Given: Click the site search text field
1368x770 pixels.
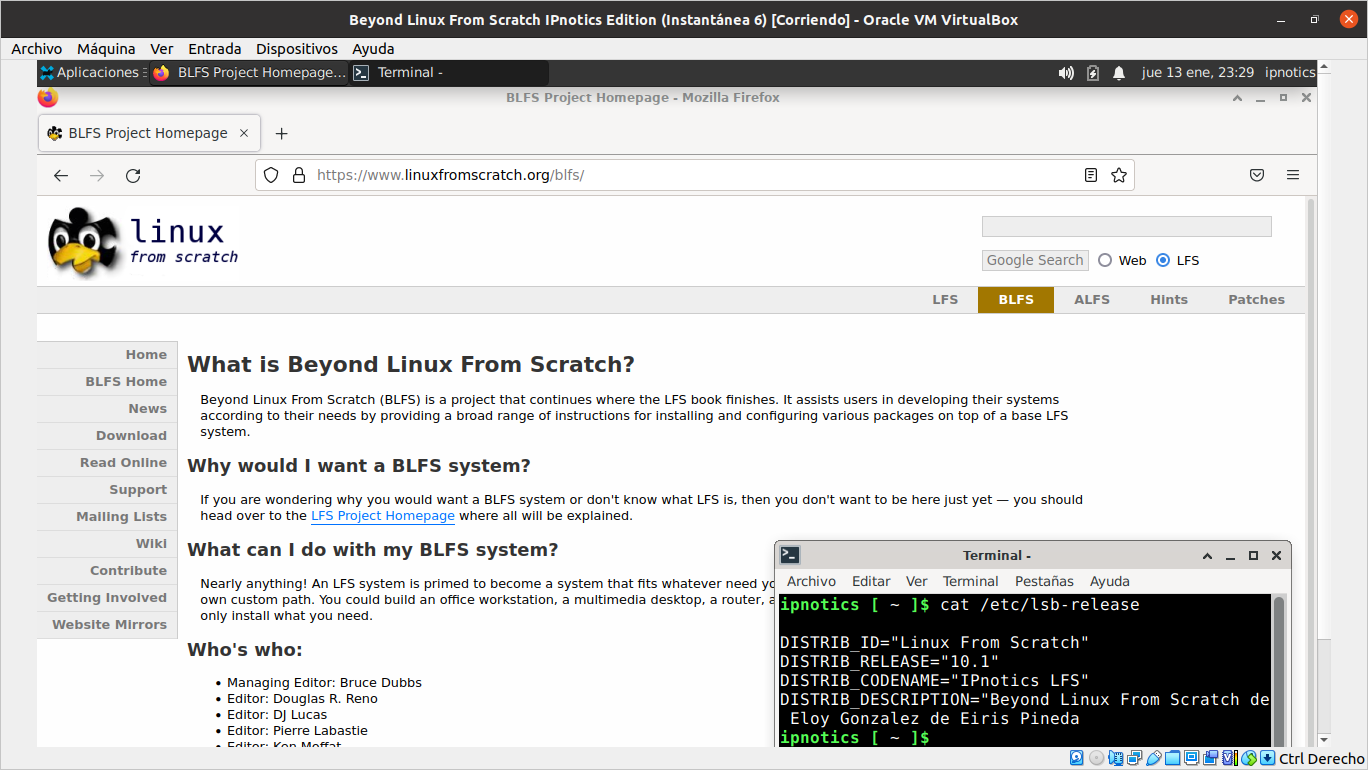Looking at the screenshot, I should [x=1126, y=227].
